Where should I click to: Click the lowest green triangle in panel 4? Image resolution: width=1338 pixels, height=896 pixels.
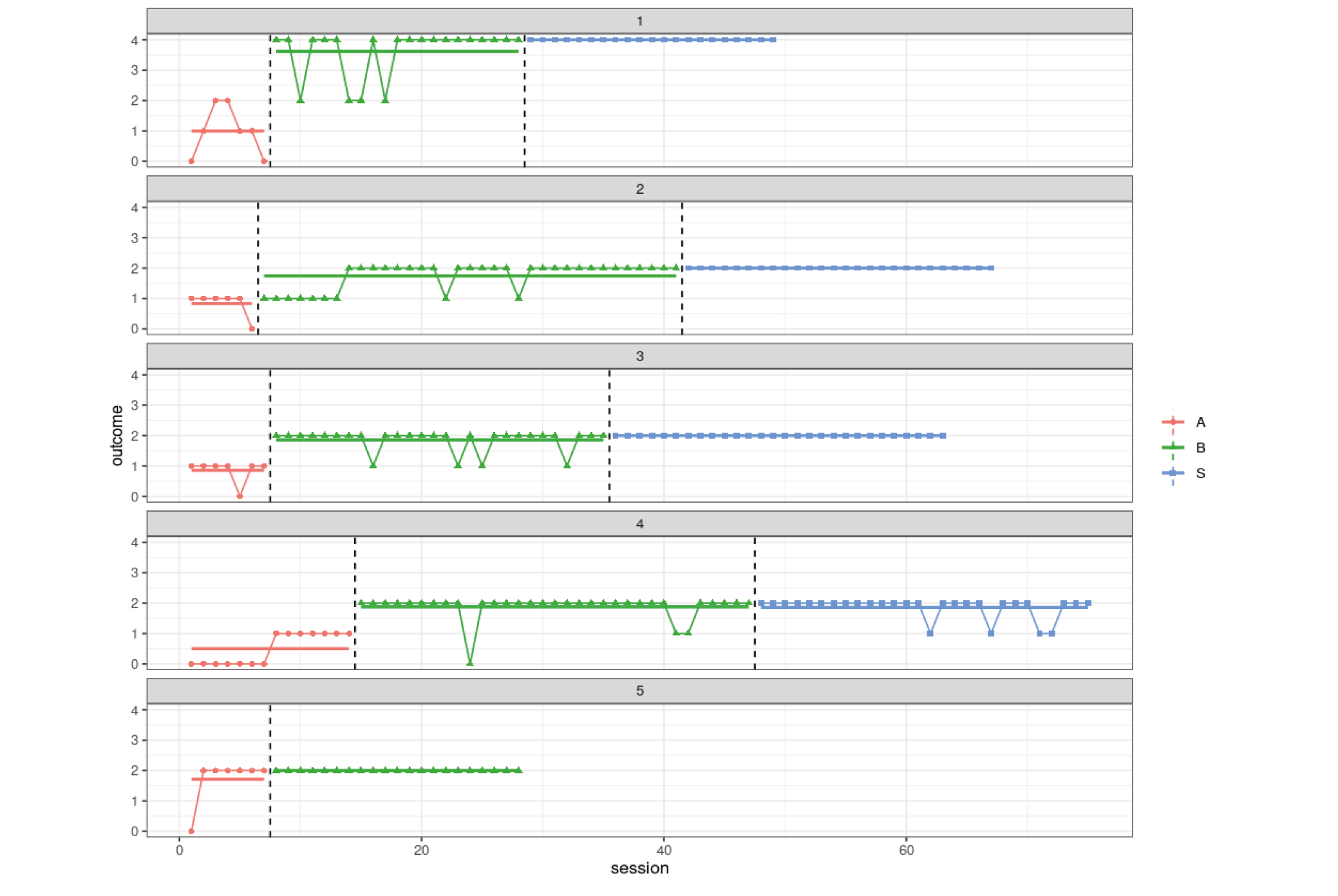(x=470, y=663)
